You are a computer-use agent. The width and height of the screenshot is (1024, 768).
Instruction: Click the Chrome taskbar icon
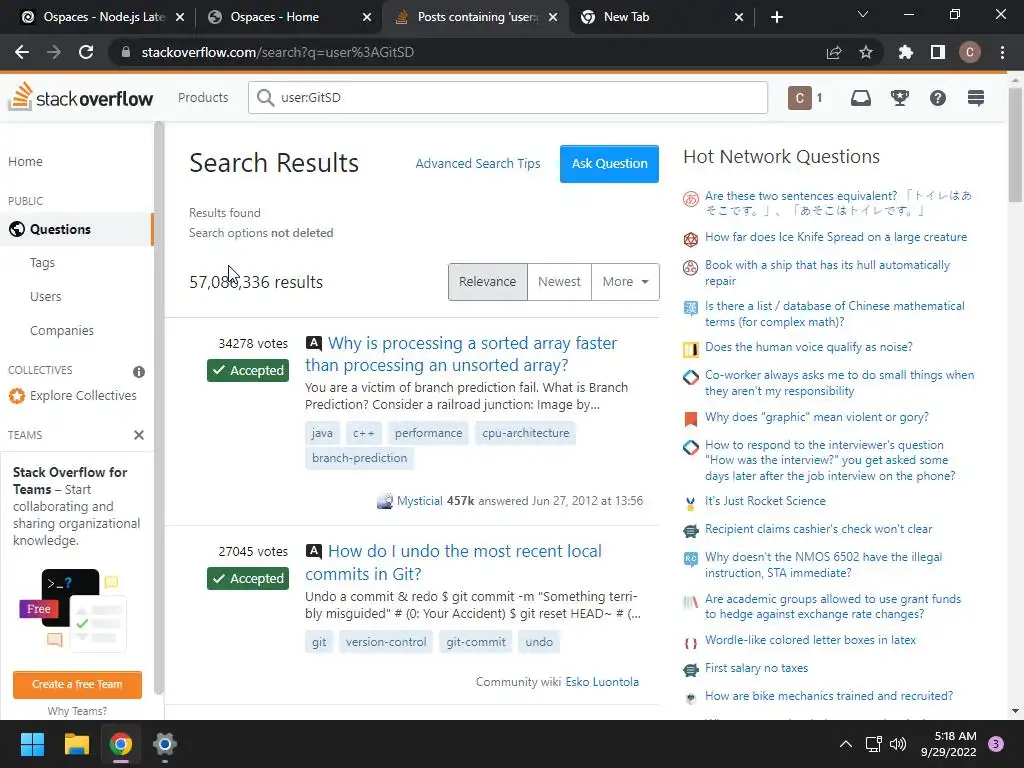tap(121, 744)
